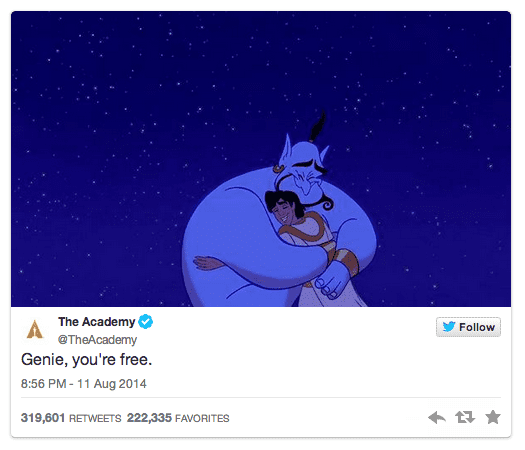Click Genie's face in the picture
The image size is (525, 450).
[305, 171]
